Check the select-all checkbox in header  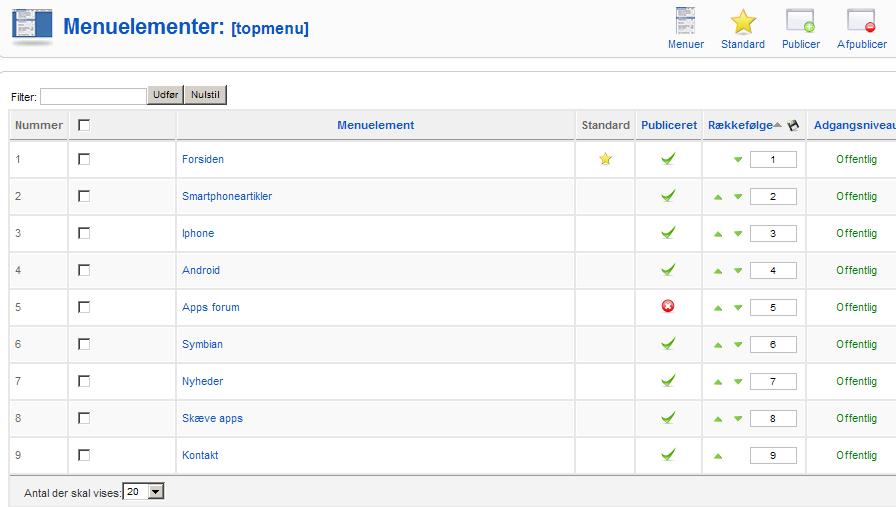coord(84,125)
